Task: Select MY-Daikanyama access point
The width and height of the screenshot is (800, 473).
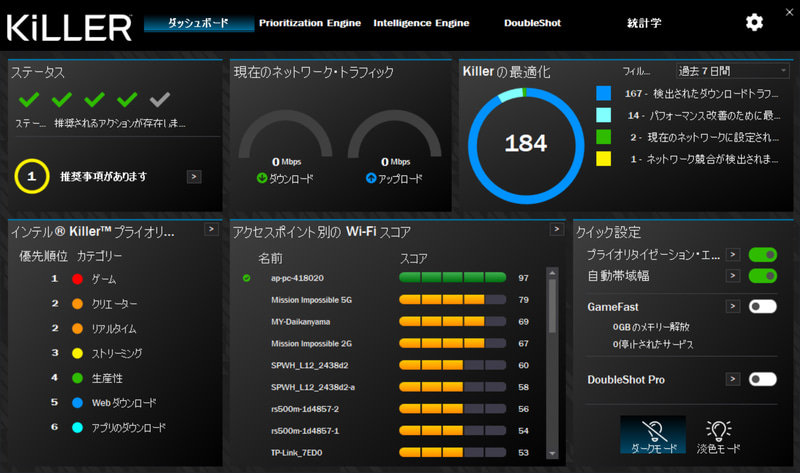Action: pyautogui.click(x=301, y=322)
